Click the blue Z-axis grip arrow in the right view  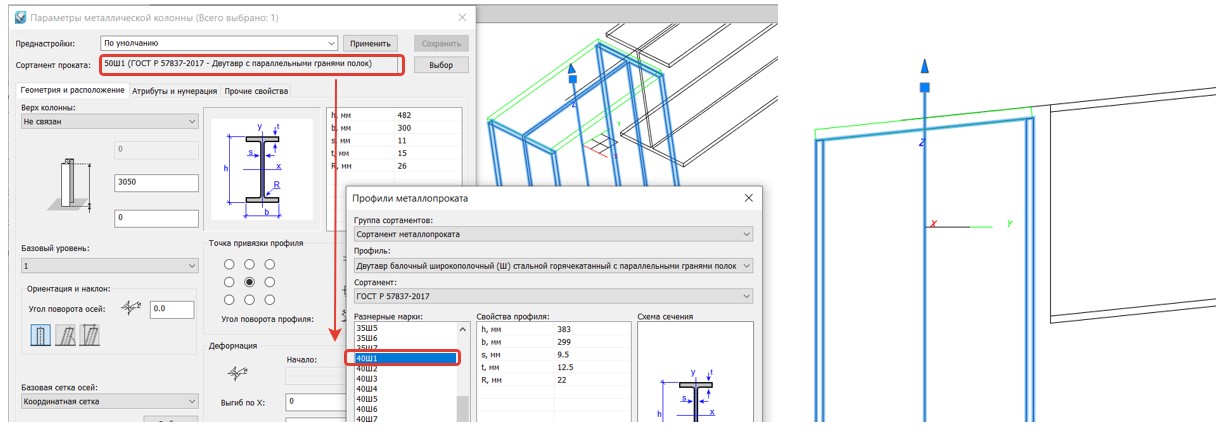(925, 67)
